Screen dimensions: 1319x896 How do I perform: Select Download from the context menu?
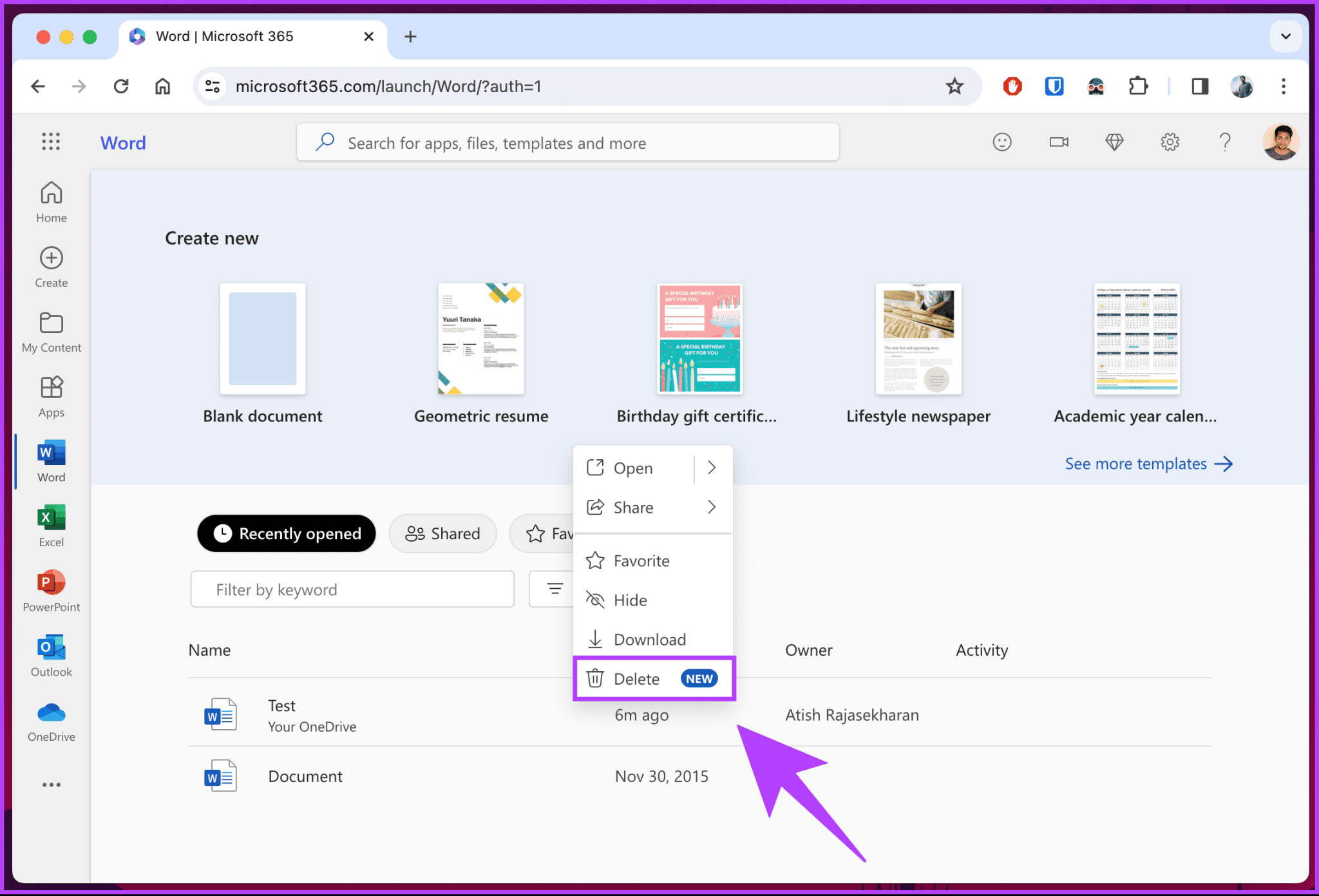[650, 639]
